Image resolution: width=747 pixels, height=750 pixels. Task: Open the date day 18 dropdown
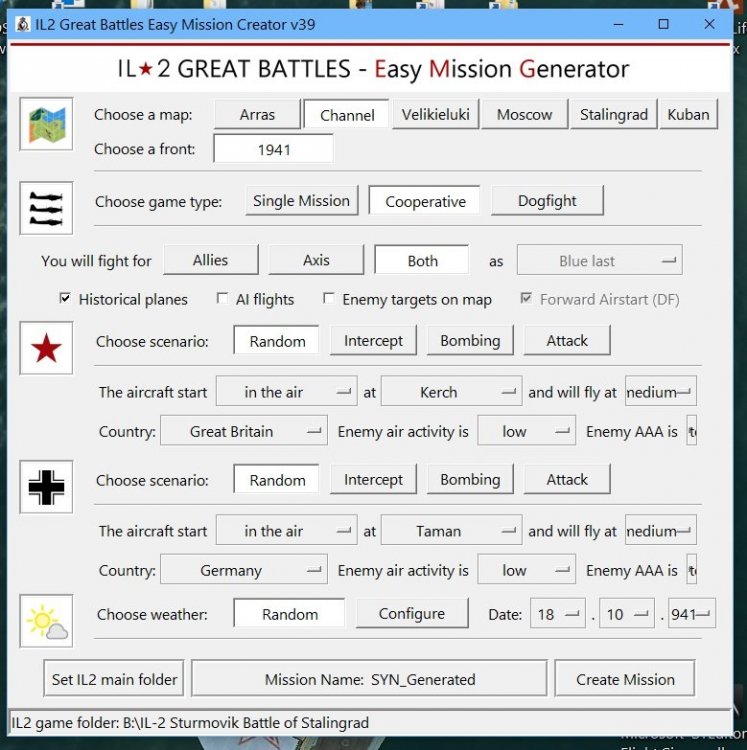(558, 613)
